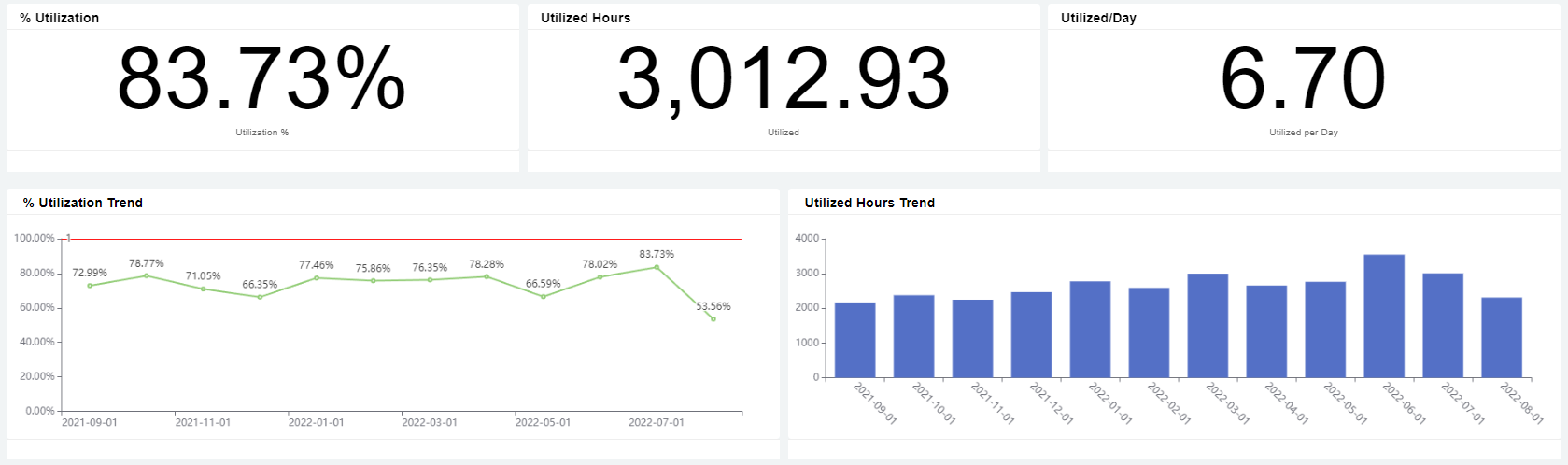
Task: Click the 72.99% data point on trend line
Action: pos(90,286)
